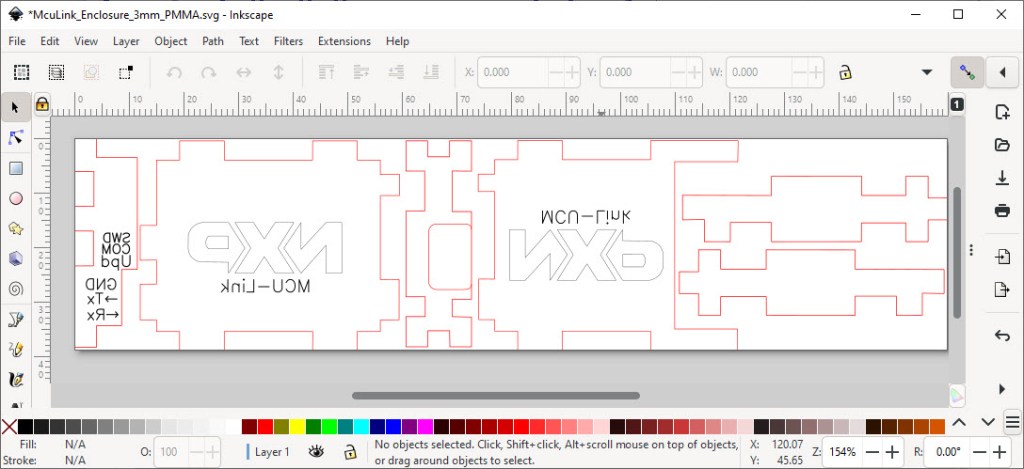This screenshot has width=1024, height=469.
Task: Open the Extensions menu
Action: point(344,41)
